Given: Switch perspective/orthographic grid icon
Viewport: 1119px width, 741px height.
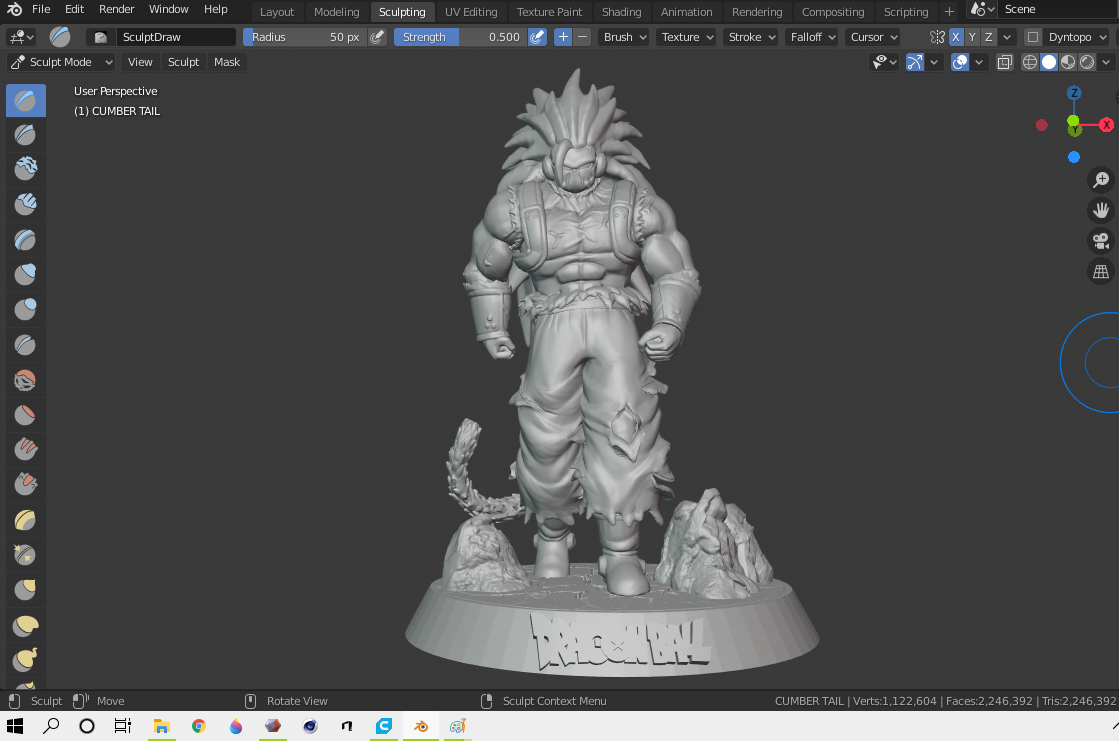Looking at the screenshot, I should pos(1101,271).
